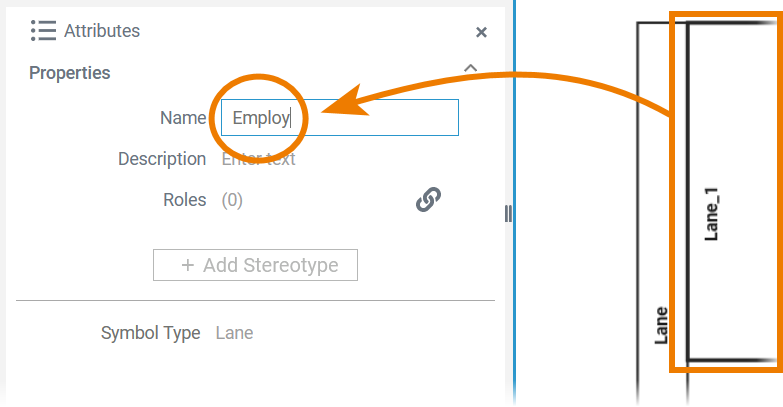
Task: Open the Roles link icon
Action: point(428,200)
